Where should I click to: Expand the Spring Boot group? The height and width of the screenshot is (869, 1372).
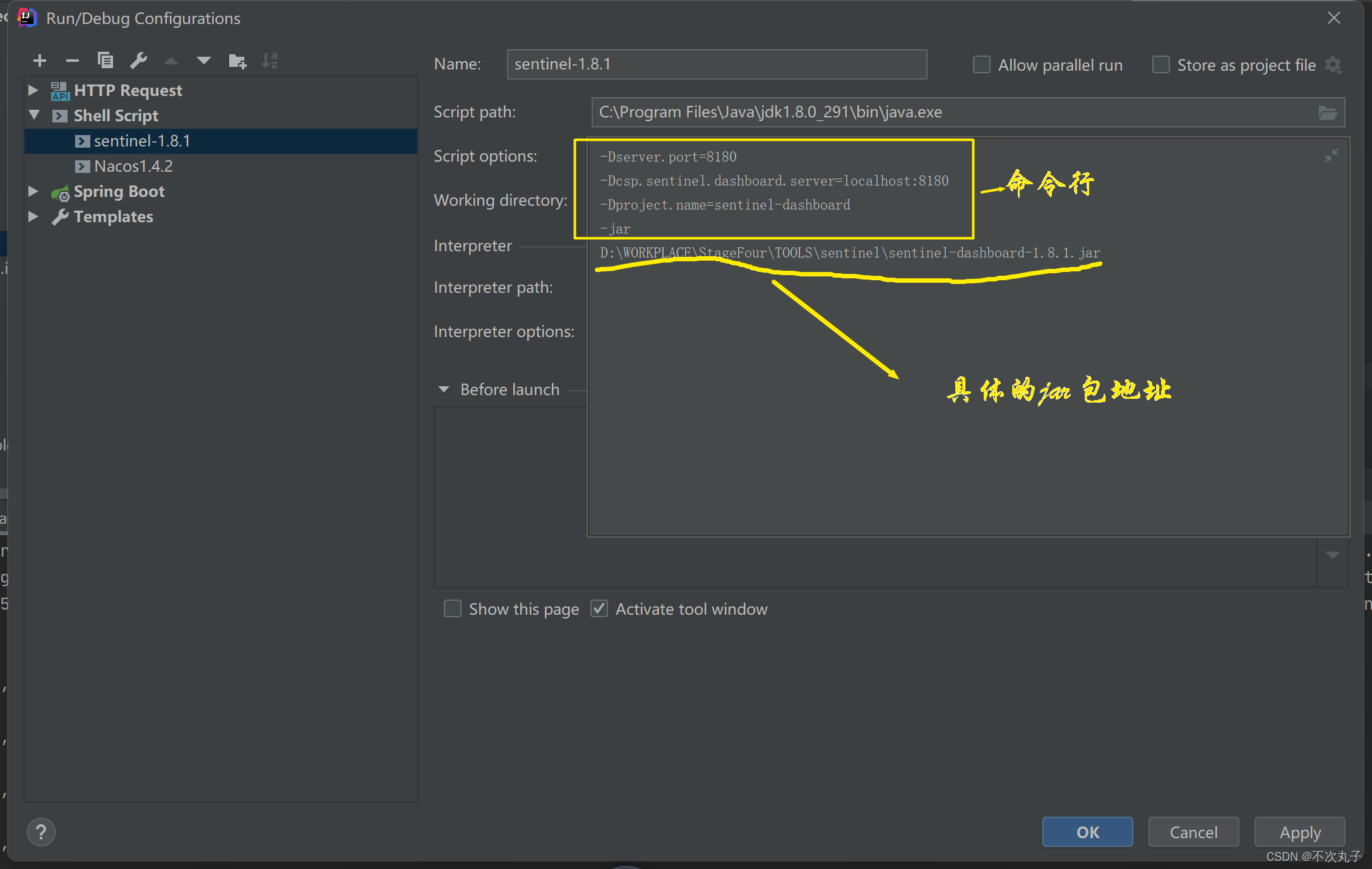coord(33,191)
